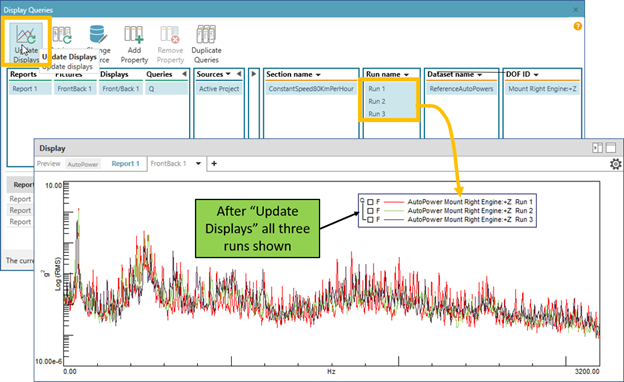Screen dimensions: 624x382
Task: Open the orange help question mark
Action: click(577, 26)
